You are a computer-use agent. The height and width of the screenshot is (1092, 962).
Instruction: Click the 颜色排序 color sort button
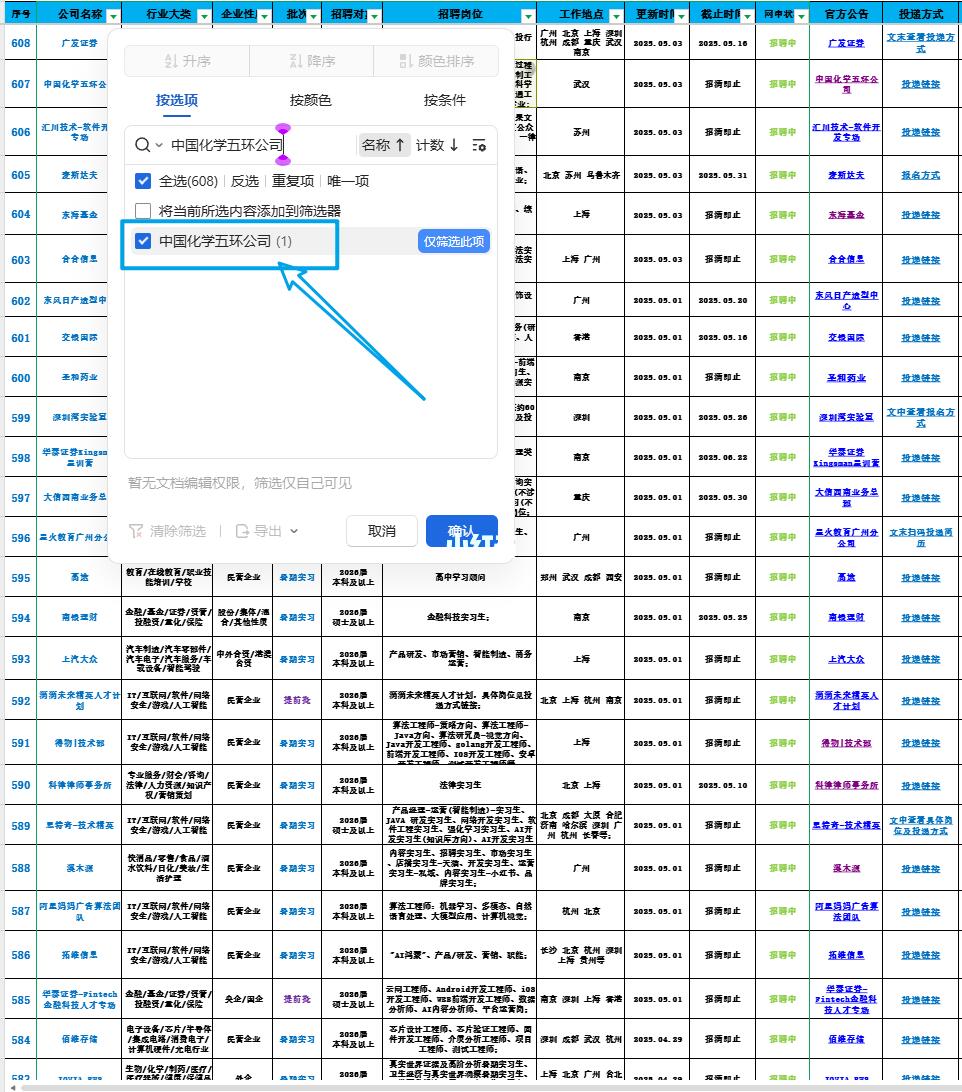coord(436,61)
